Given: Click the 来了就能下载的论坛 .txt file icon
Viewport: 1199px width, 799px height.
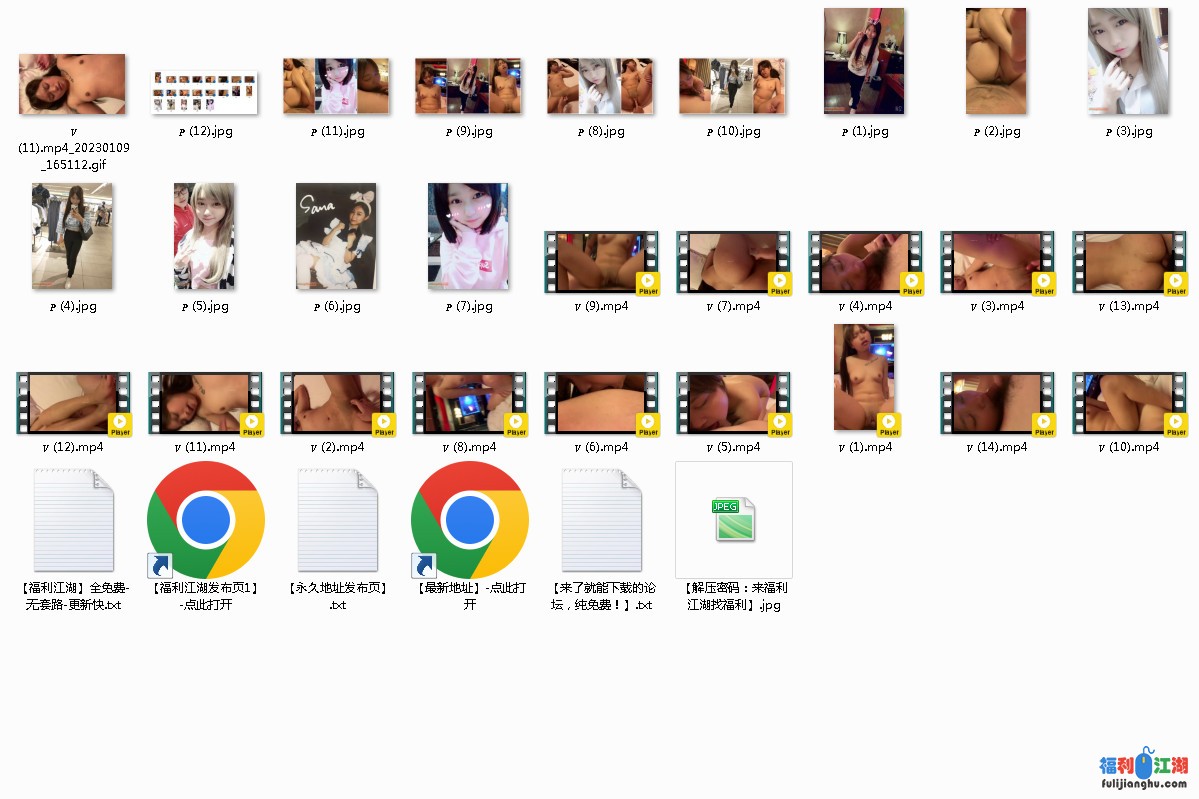Looking at the screenshot, I should pos(601,520).
